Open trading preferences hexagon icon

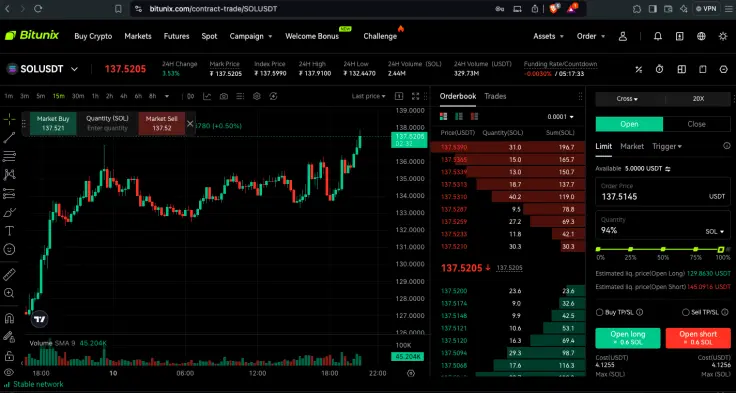click(723, 69)
